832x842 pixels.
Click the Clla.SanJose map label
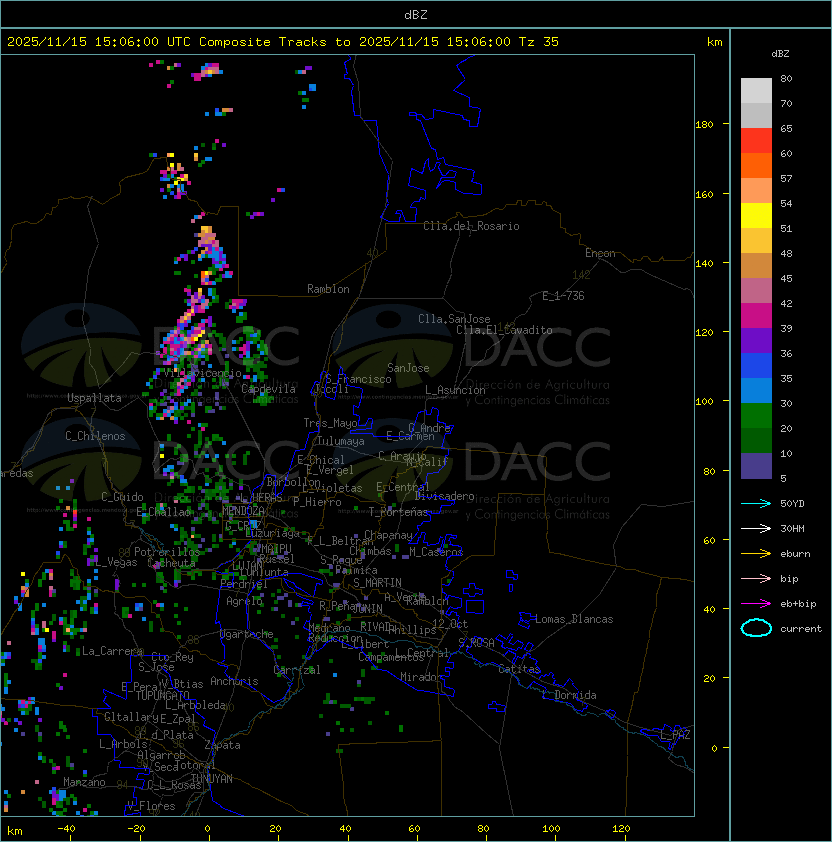pos(454,319)
